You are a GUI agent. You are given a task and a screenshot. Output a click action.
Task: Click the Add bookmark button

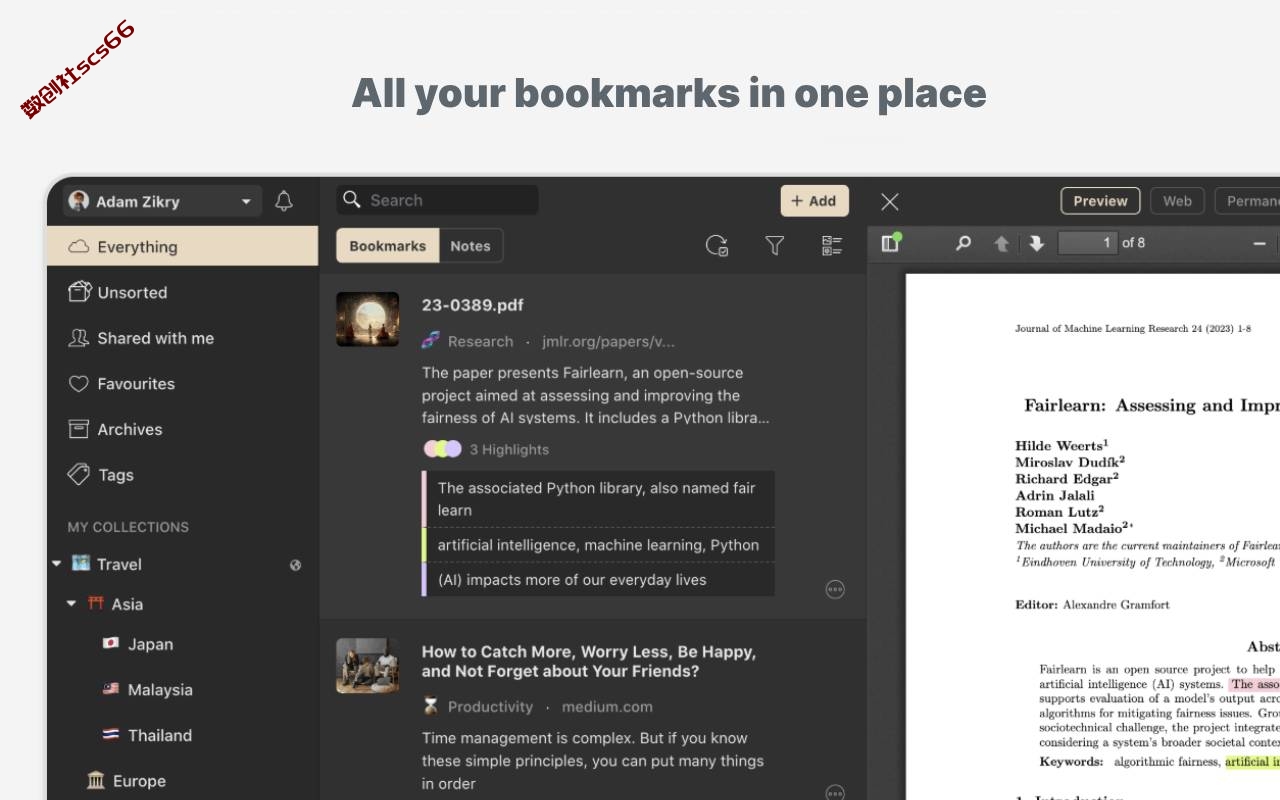pyautogui.click(x=814, y=201)
